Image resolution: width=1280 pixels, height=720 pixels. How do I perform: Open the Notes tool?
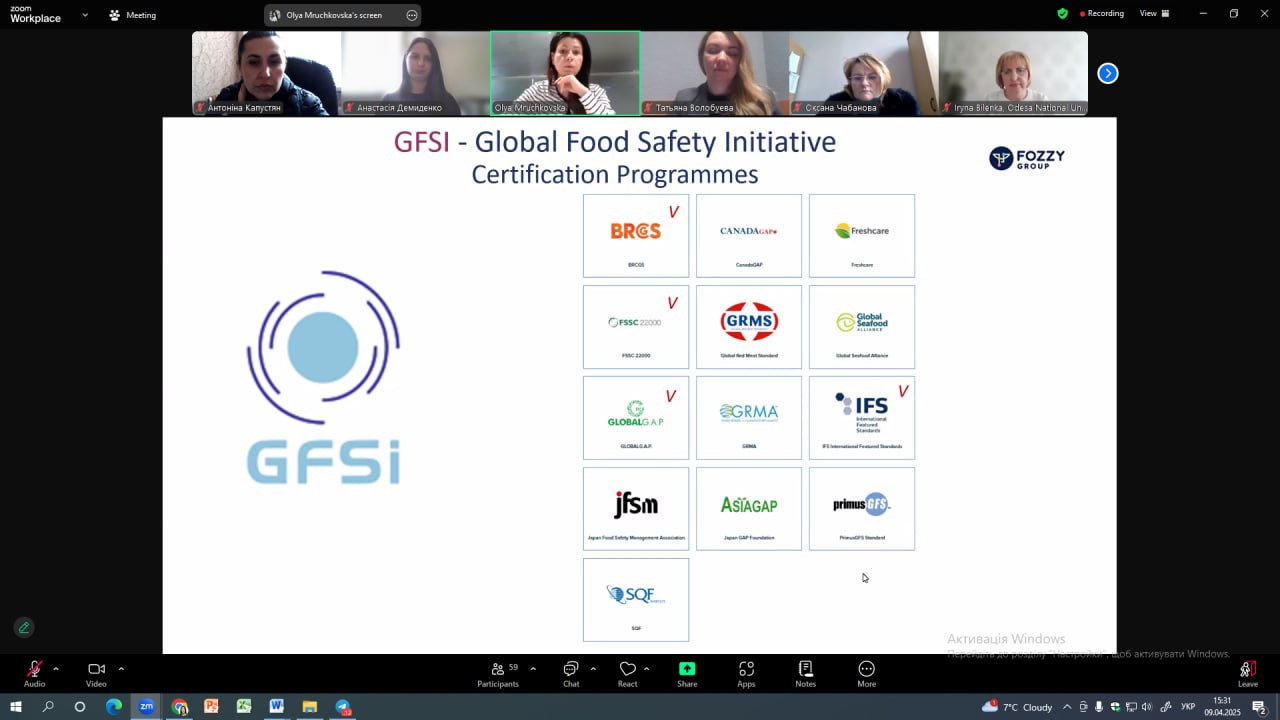point(805,674)
